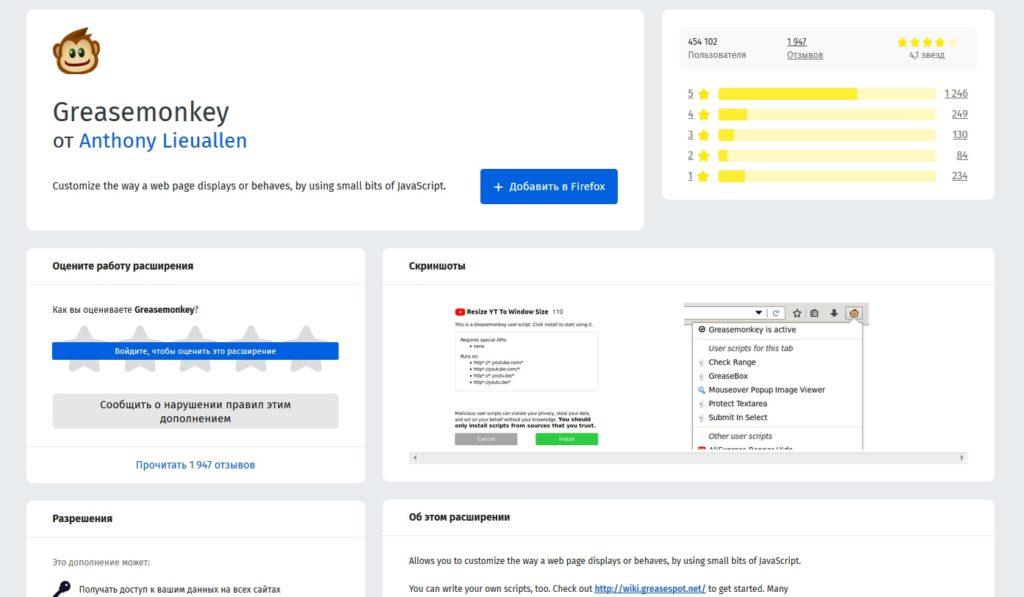Click the 1-star rating bar
The height and width of the screenshot is (597, 1024).
827,176
